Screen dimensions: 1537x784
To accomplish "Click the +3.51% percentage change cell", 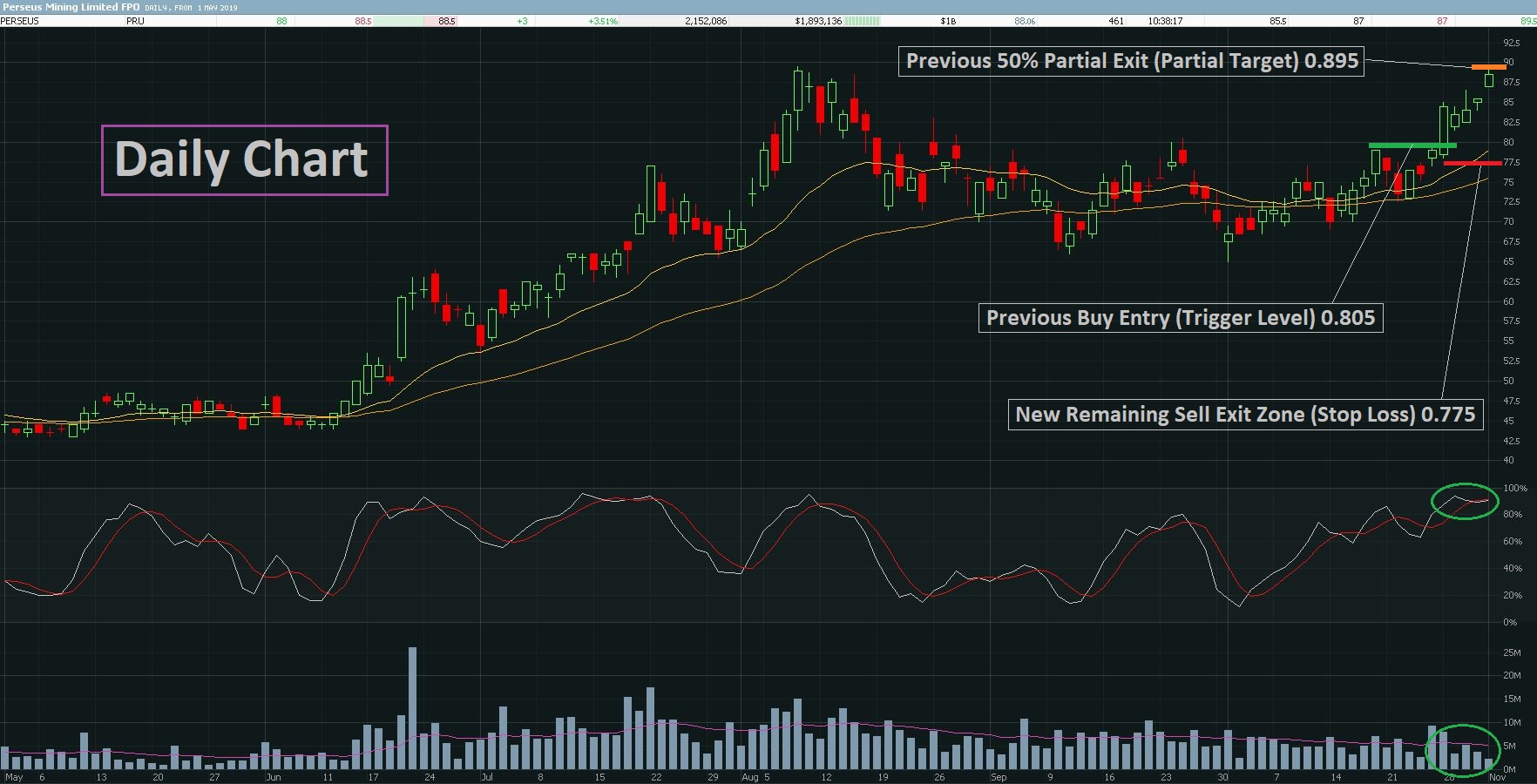I will point(603,21).
